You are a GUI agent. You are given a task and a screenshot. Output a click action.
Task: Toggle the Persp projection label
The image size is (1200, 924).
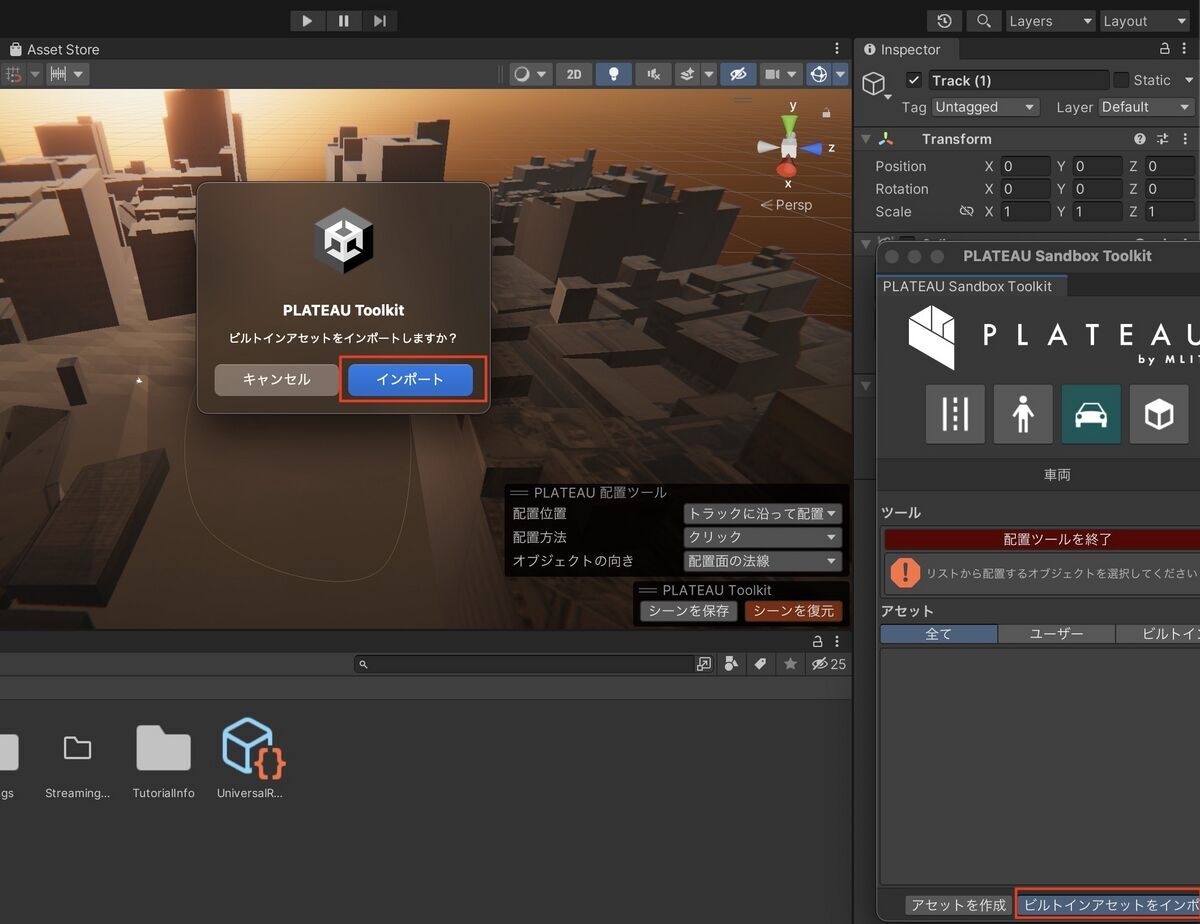(x=787, y=205)
